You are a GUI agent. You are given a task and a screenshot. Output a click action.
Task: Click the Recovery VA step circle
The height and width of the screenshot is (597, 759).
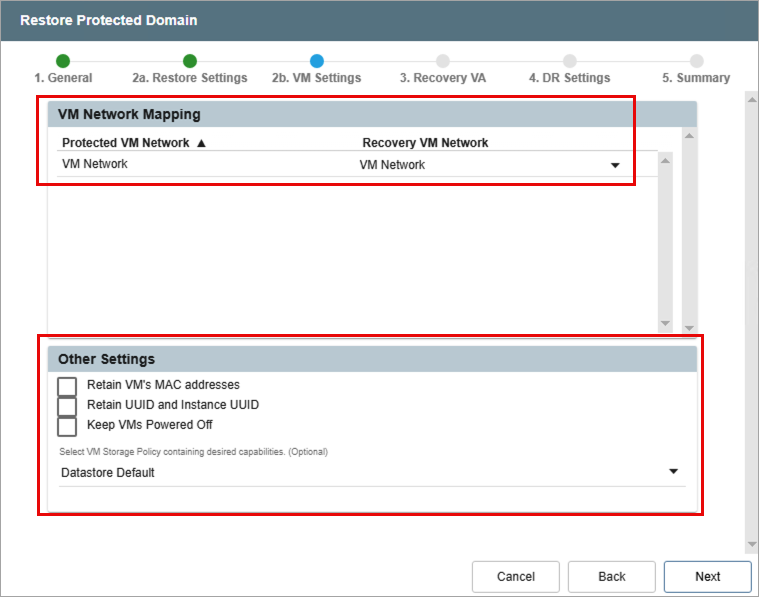[x=443, y=61]
